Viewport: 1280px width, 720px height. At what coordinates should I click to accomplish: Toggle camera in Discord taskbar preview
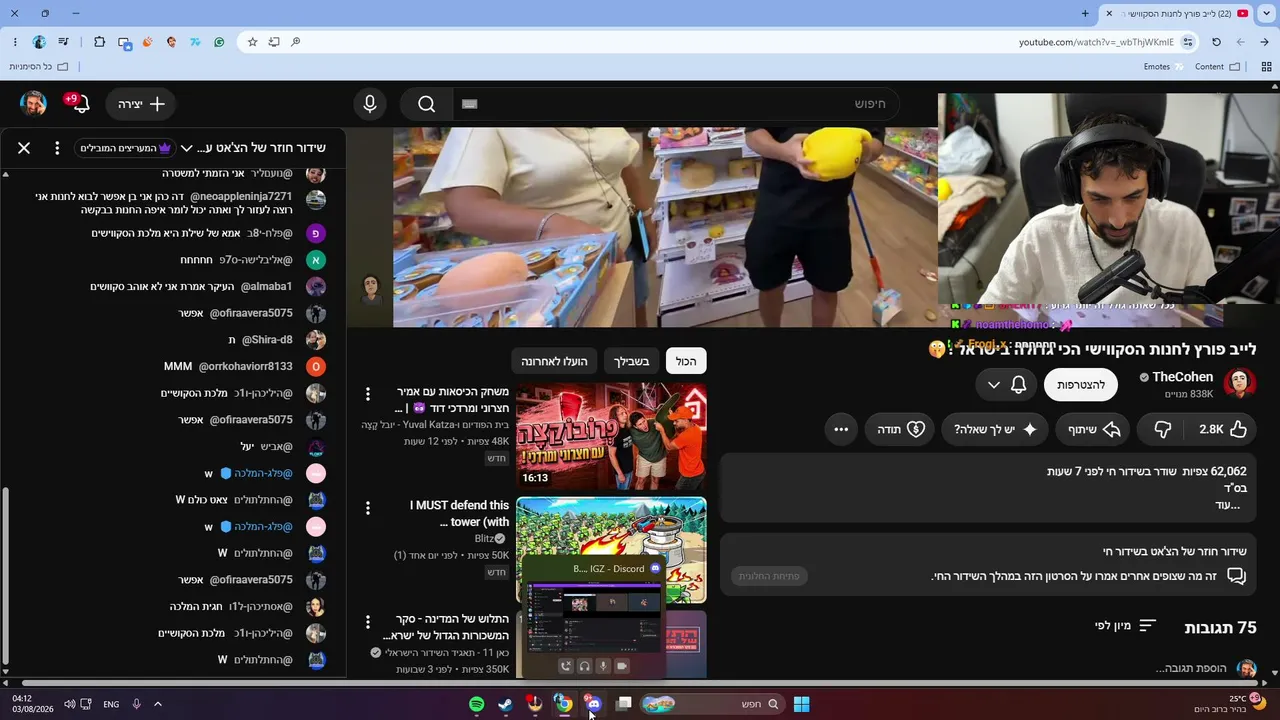[621, 666]
